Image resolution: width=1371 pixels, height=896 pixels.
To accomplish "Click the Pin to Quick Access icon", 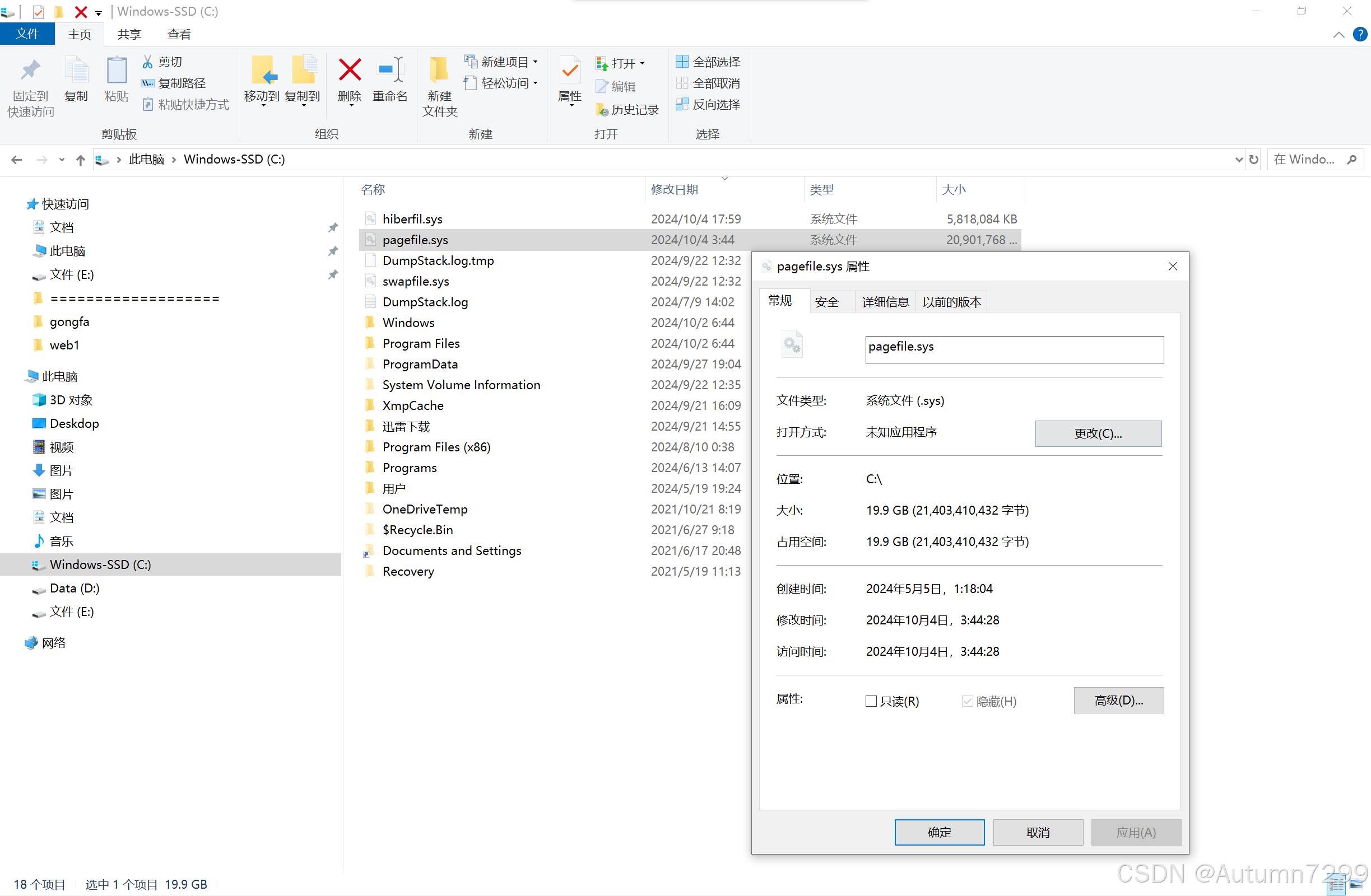I will tap(30, 71).
